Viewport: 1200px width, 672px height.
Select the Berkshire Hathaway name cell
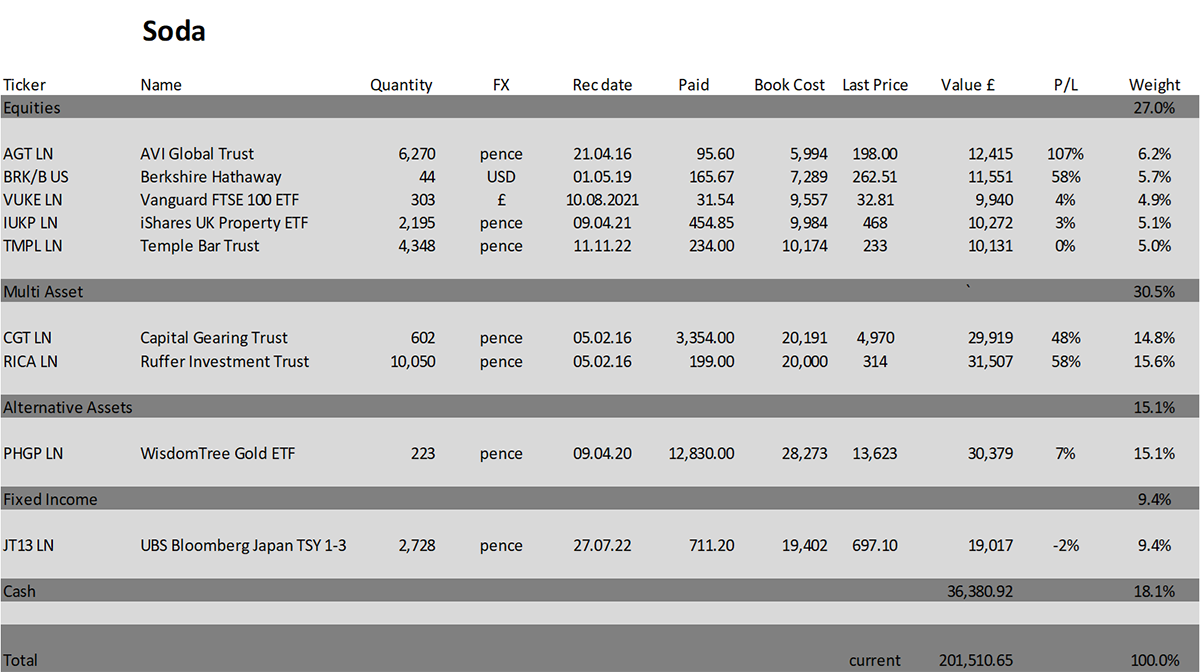tap(211, 177)
